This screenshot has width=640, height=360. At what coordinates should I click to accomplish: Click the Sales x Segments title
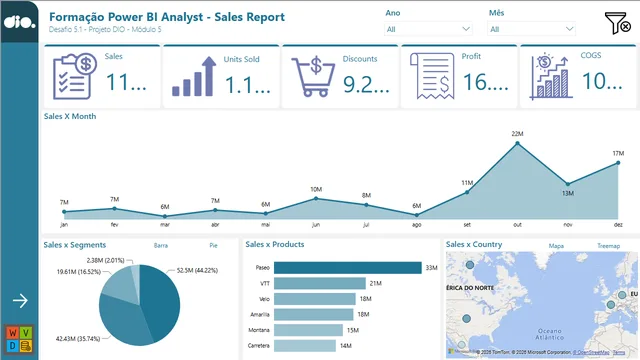point(75,245)
